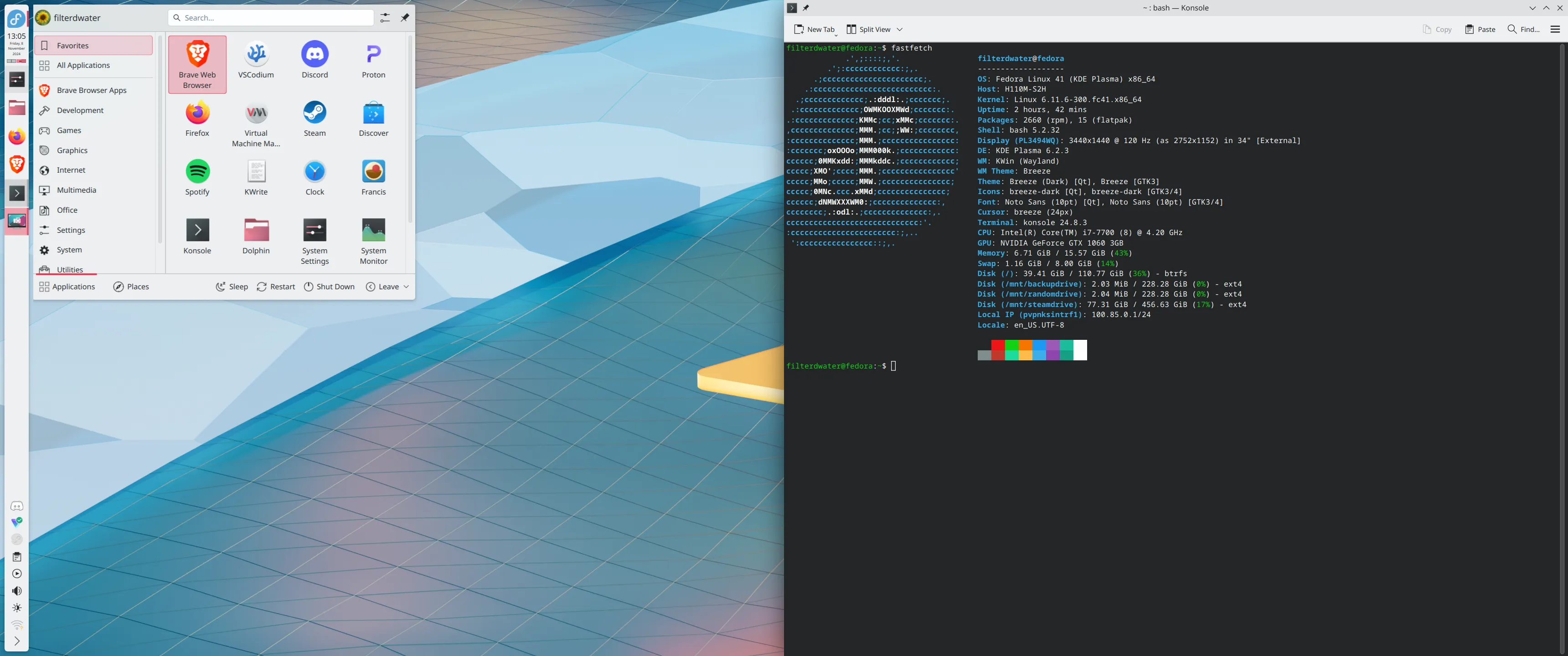Open Klipper clipboard from the system tray
The image size is (1568, 656).
pyautogui.click(x=16, y=556)
